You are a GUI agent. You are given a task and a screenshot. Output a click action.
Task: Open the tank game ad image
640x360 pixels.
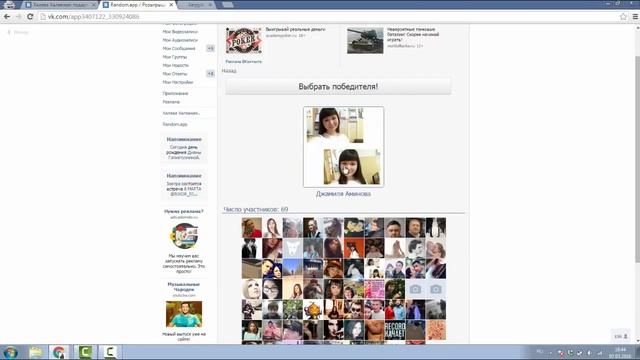coord(365,40)
